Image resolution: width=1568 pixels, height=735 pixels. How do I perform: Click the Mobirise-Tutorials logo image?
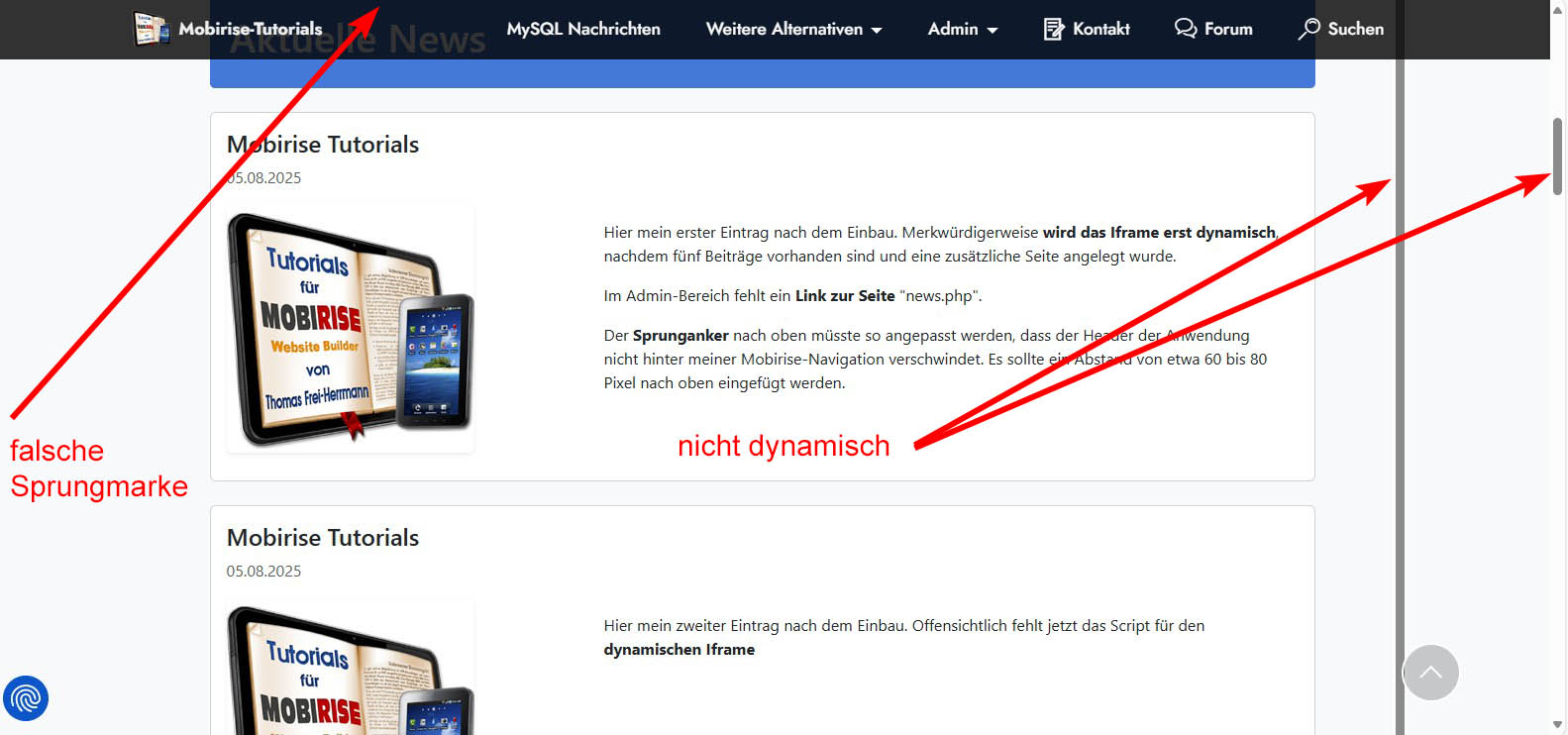152,29
